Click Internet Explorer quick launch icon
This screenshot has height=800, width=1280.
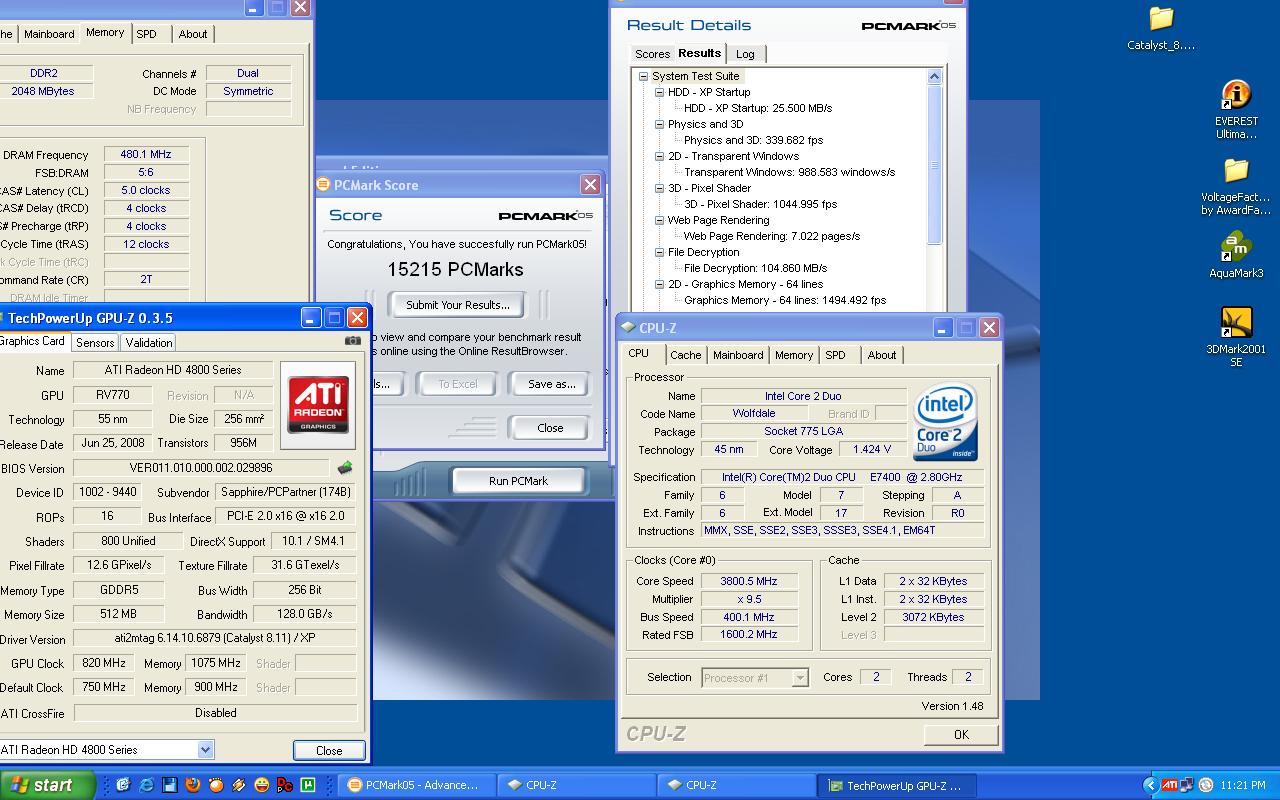click(x=147, y=785)
